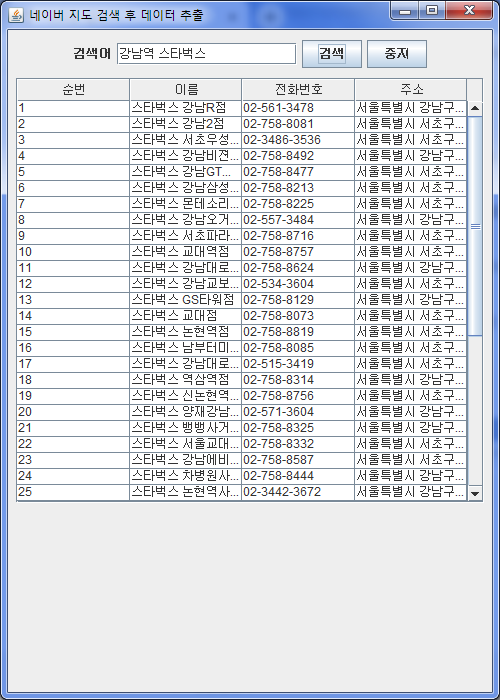The width and height of the screenshot is (500, 700).
Task: Click scrollbar down arrow of results table
Action: point(475,493)
